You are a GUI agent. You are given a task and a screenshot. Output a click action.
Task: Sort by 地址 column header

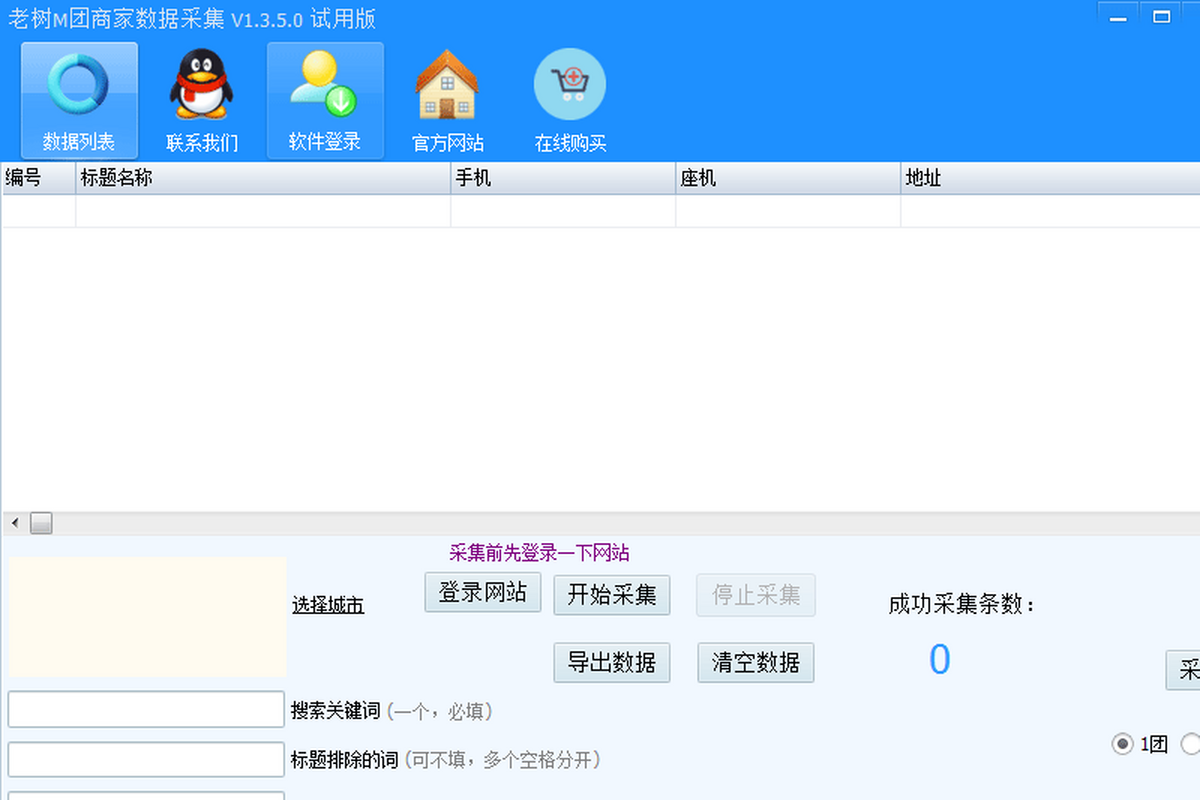pos(1050,178)
